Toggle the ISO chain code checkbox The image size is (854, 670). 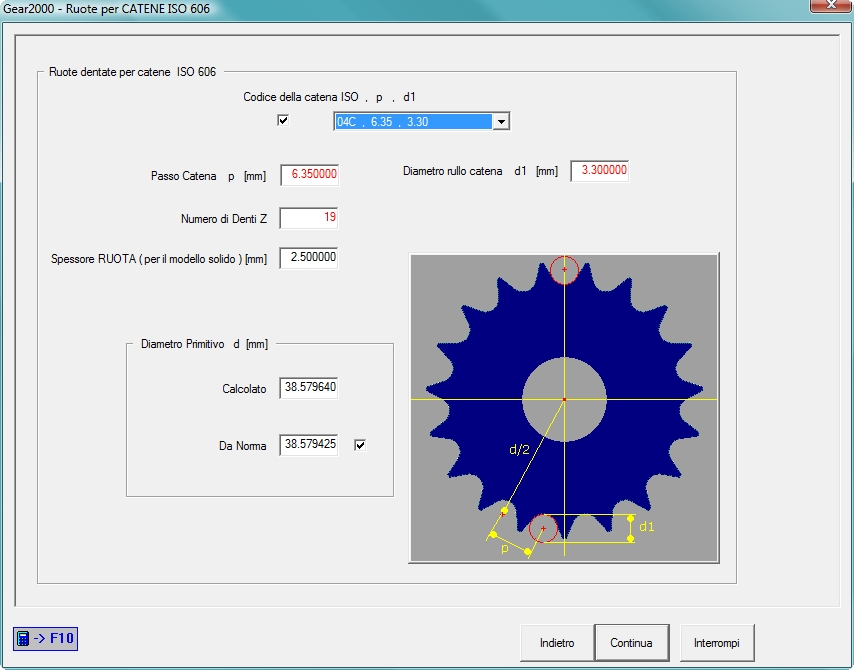click(x=283, y=120)
